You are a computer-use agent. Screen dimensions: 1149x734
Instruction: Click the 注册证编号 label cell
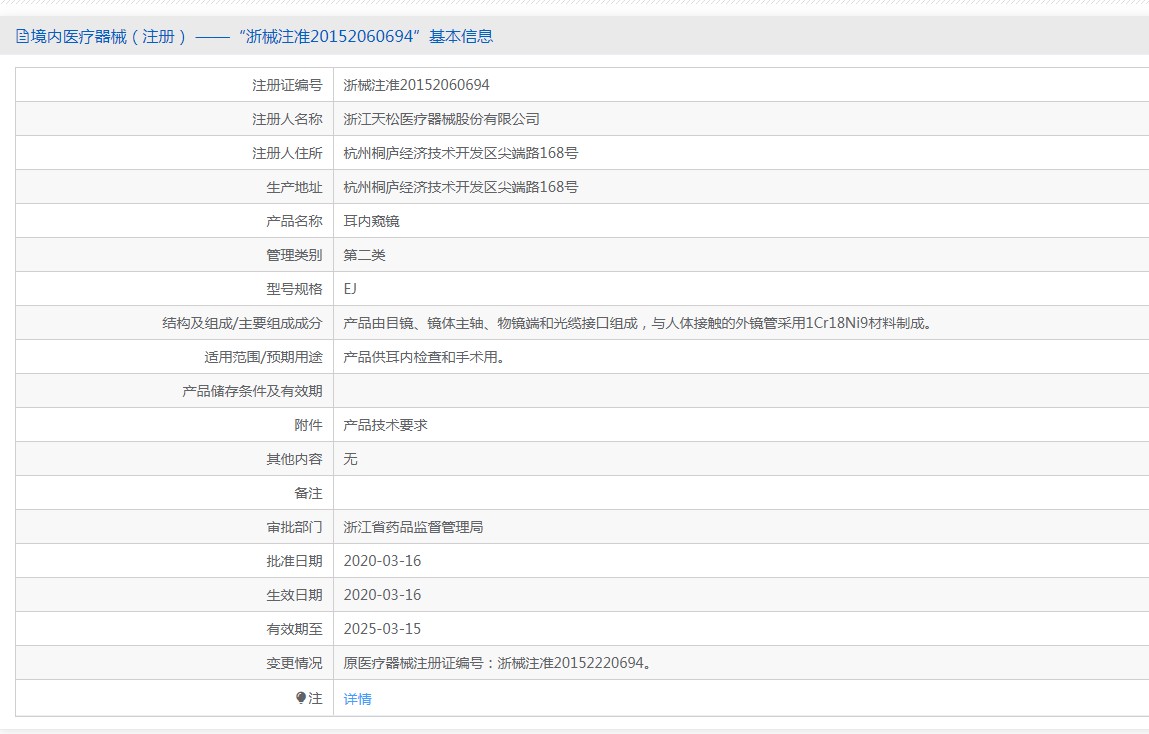(287, 85)
